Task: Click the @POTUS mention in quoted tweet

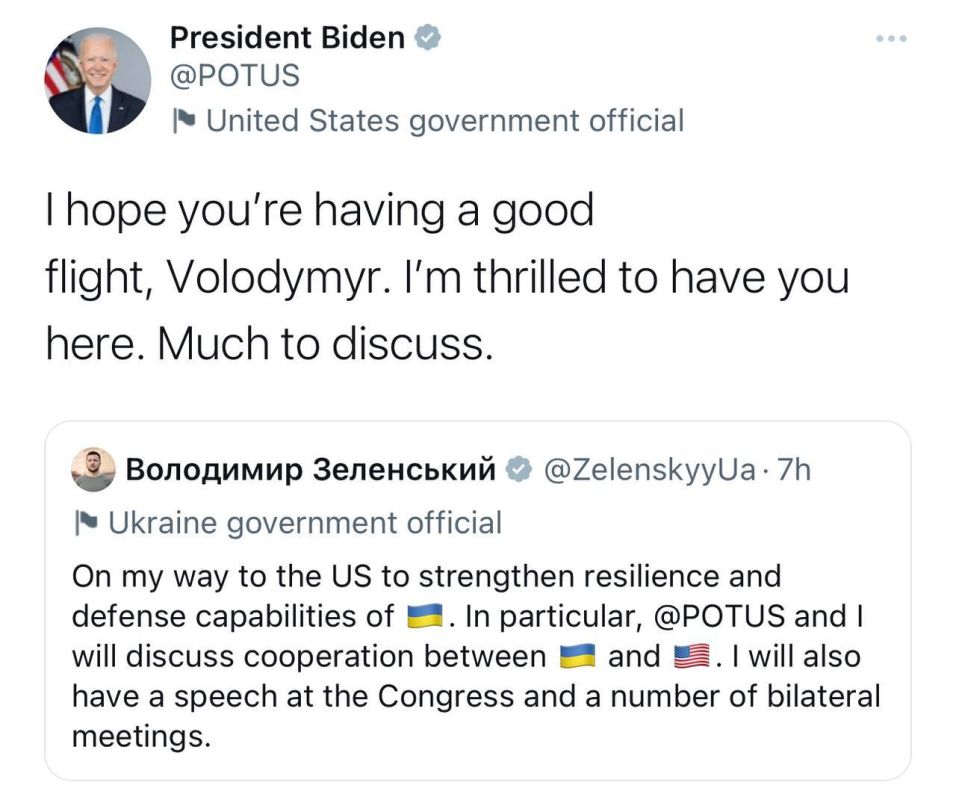Action: pos(718,616)
